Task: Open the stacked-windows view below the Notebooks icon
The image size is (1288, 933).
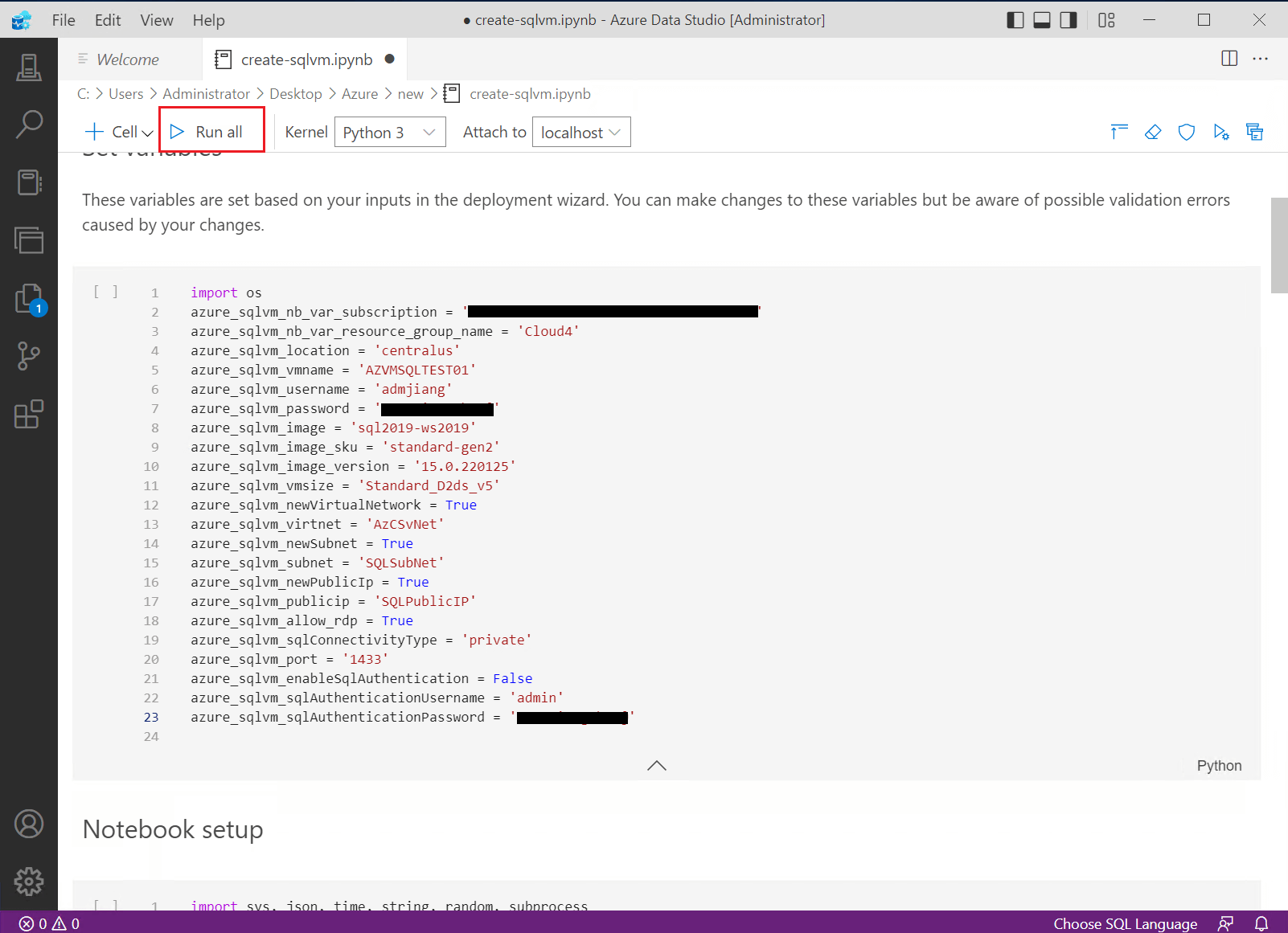Action: 29,239
